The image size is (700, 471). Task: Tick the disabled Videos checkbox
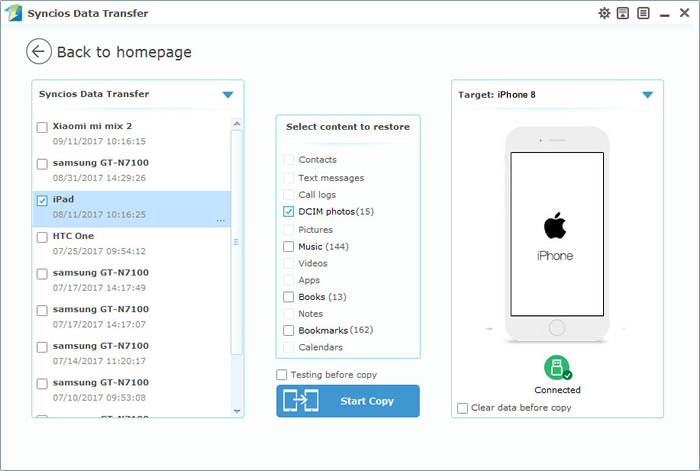tap(288, 263)
